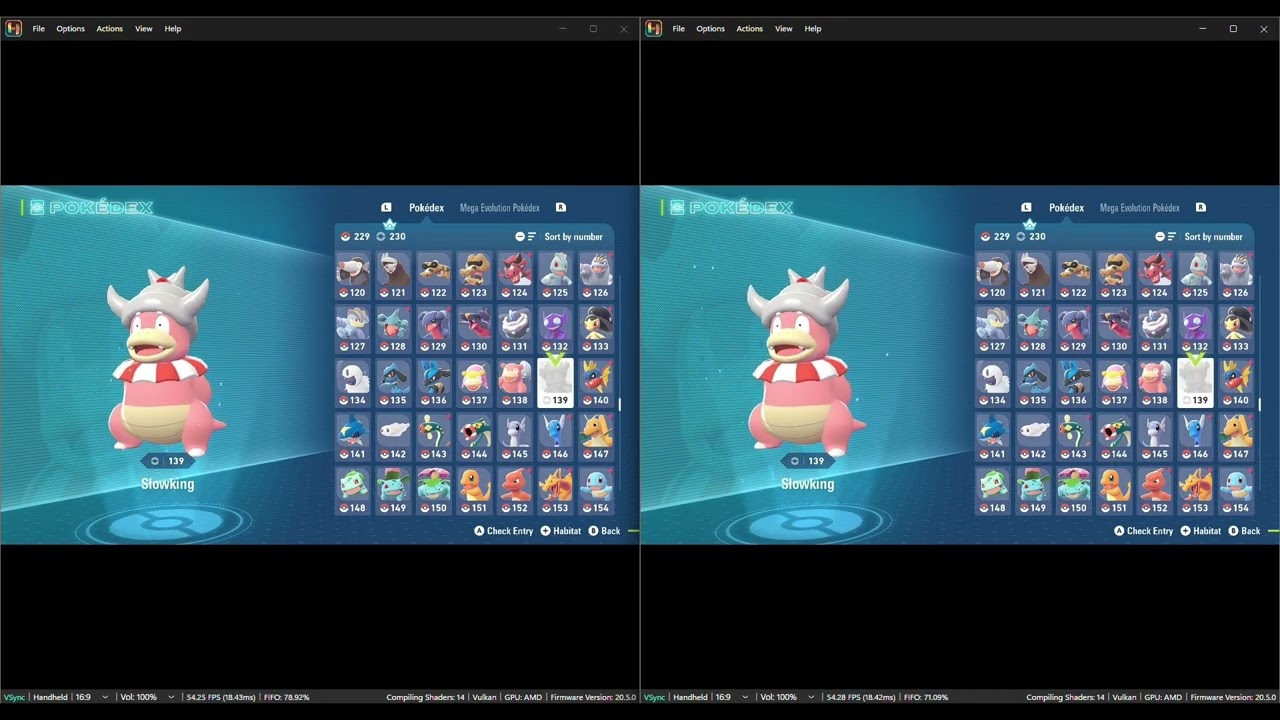
Task: Open Help menu in right window
Action: click(813, 29)
